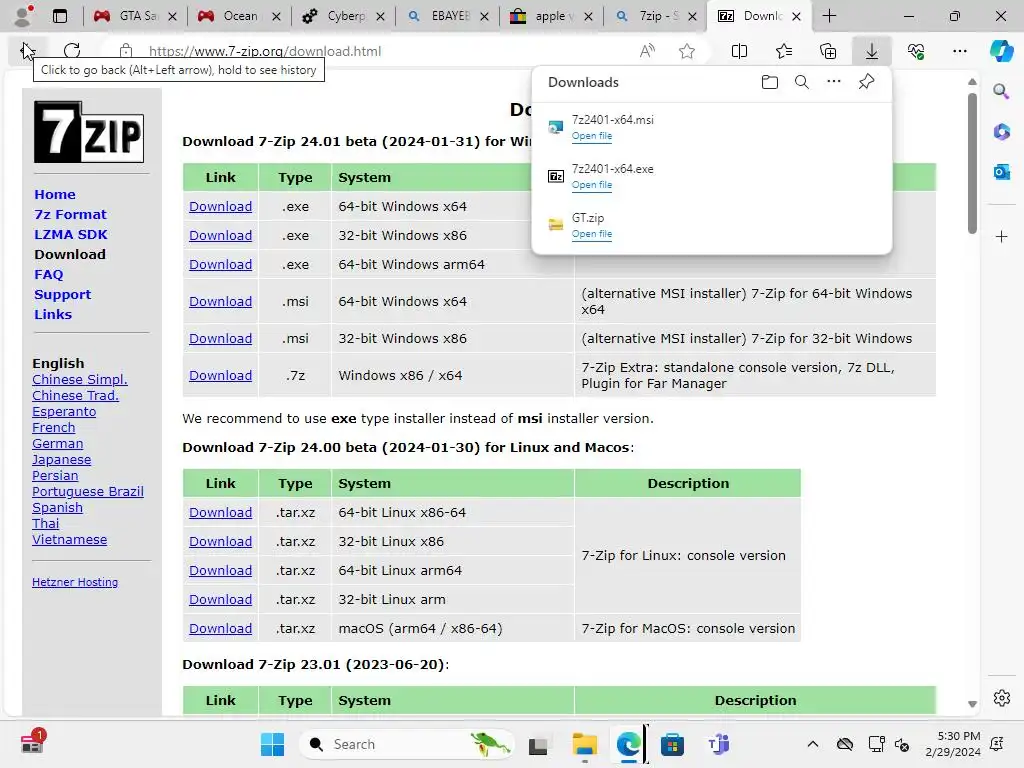Open Microsoft 365 sidebar icon
Viewport: 1024px width, 768px height.
click(1001, 132)
